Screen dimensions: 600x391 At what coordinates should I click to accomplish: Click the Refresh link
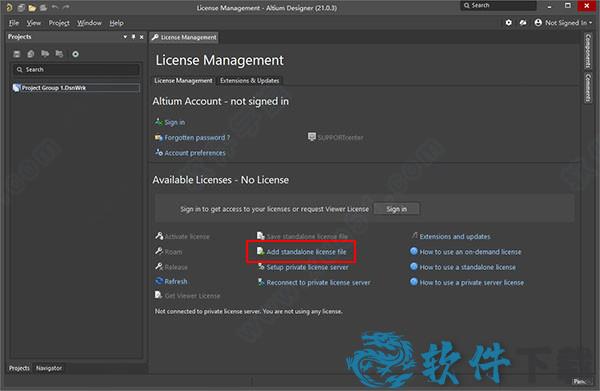(176, 281)
